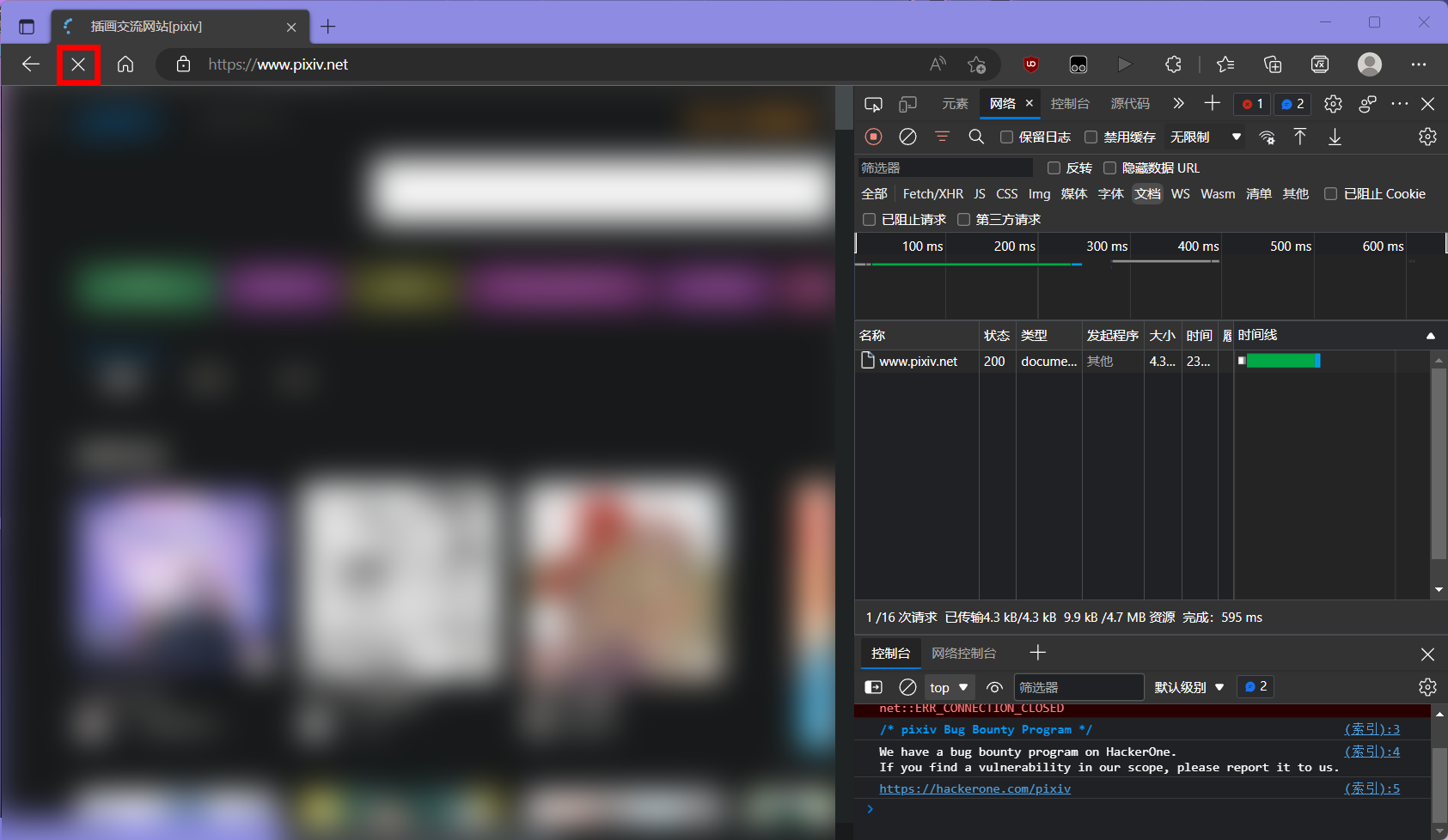Toggle device emulation mode
Screen dimensions: 1448x840
point(907,104)
